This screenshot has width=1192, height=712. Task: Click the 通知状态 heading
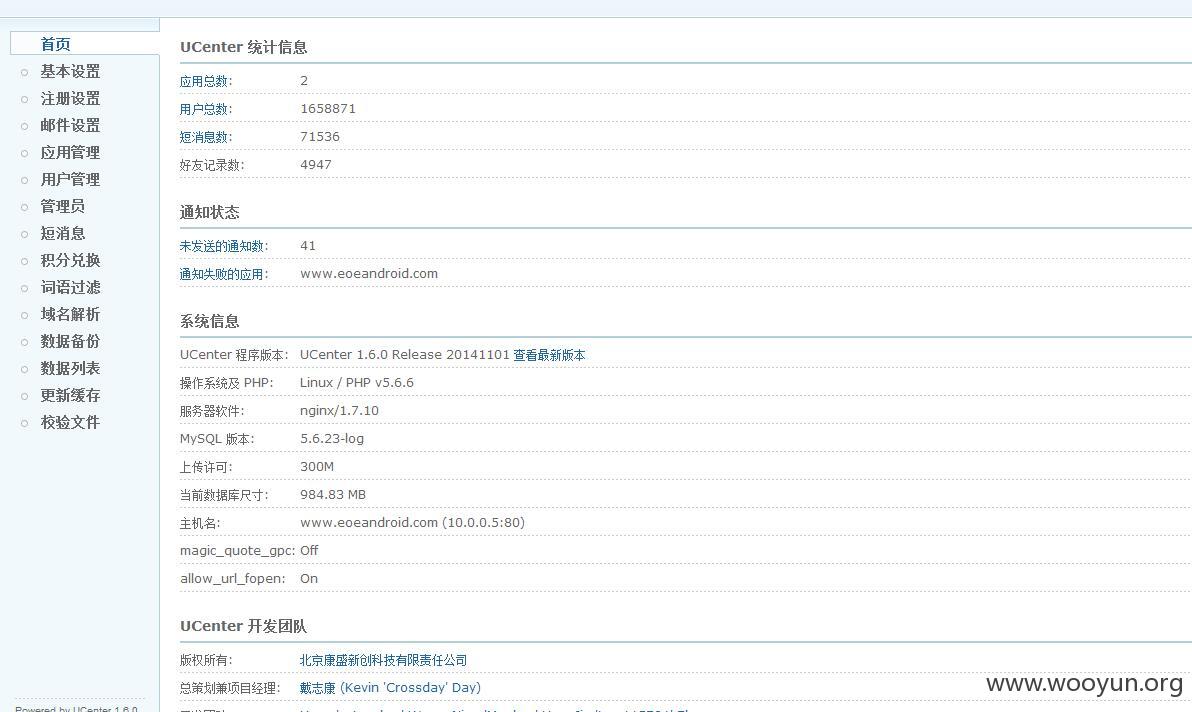[210, 213]
